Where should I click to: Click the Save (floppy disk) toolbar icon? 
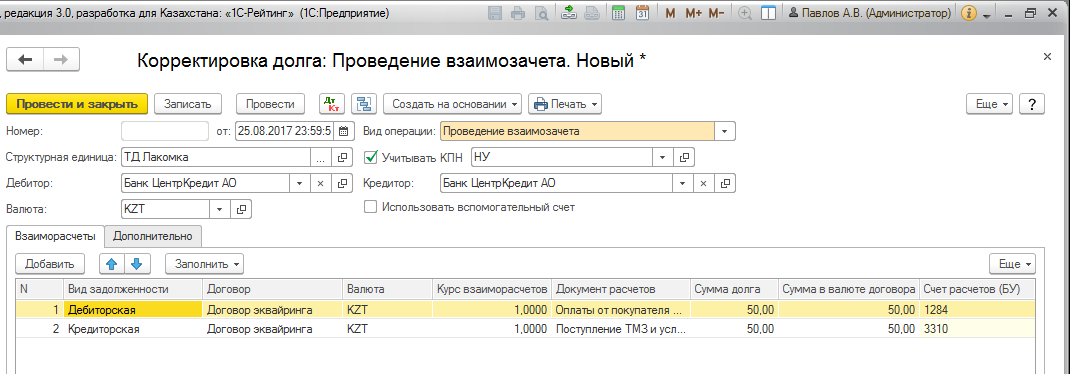496,13
